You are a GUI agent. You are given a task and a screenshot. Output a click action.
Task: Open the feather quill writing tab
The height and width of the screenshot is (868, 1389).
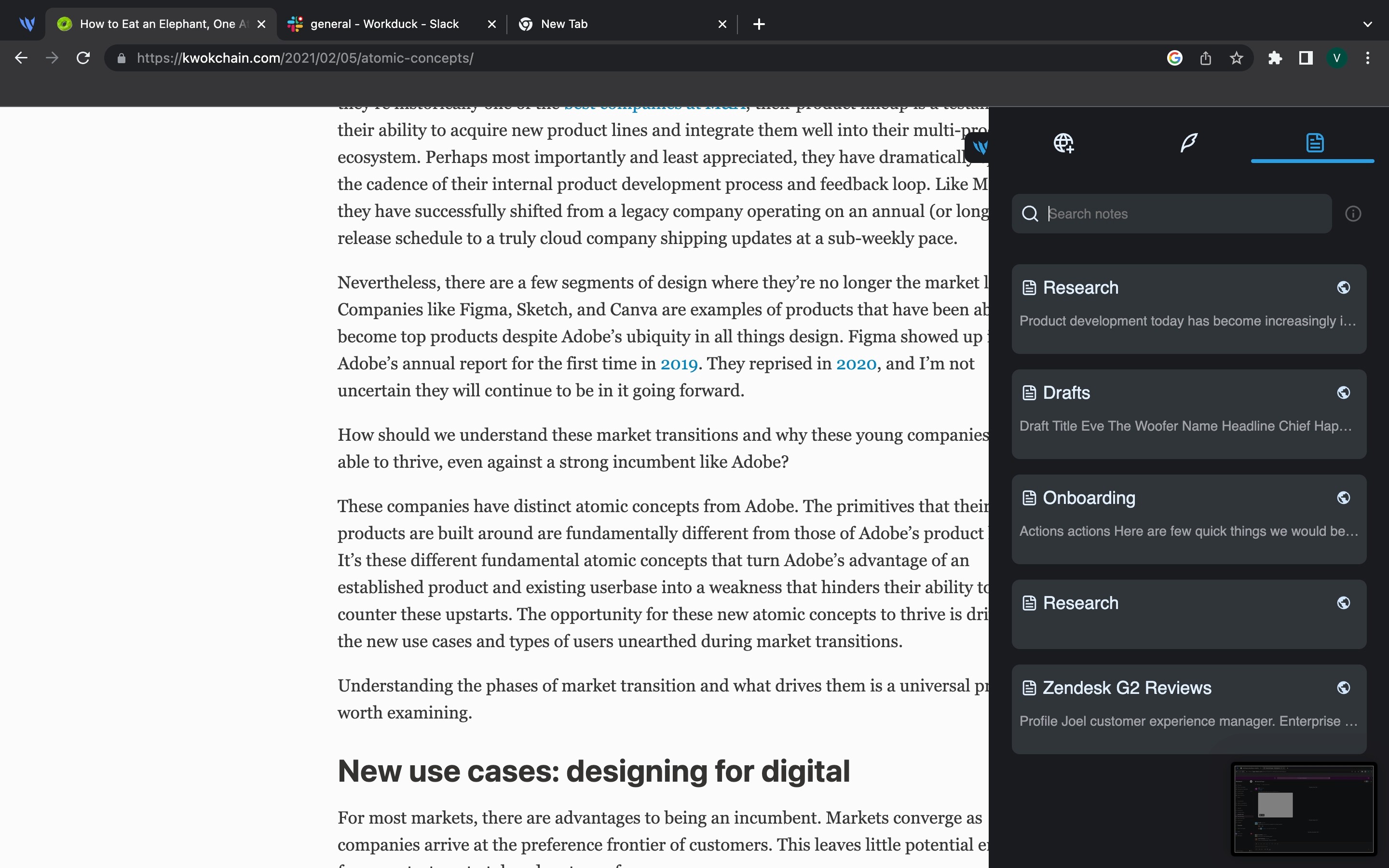1189,143
